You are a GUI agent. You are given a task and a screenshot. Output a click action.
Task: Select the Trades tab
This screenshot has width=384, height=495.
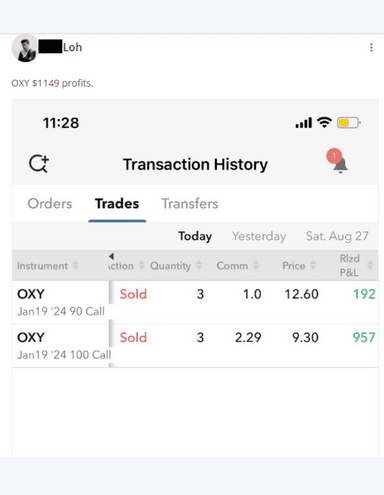117,204
